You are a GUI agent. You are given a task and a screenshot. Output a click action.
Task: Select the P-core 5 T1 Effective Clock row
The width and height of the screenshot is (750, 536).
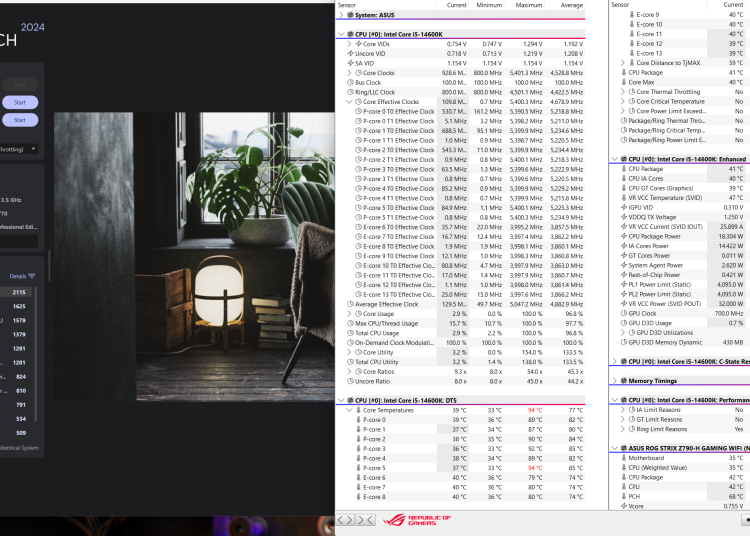pyautogui.click(x=461, y=218)
